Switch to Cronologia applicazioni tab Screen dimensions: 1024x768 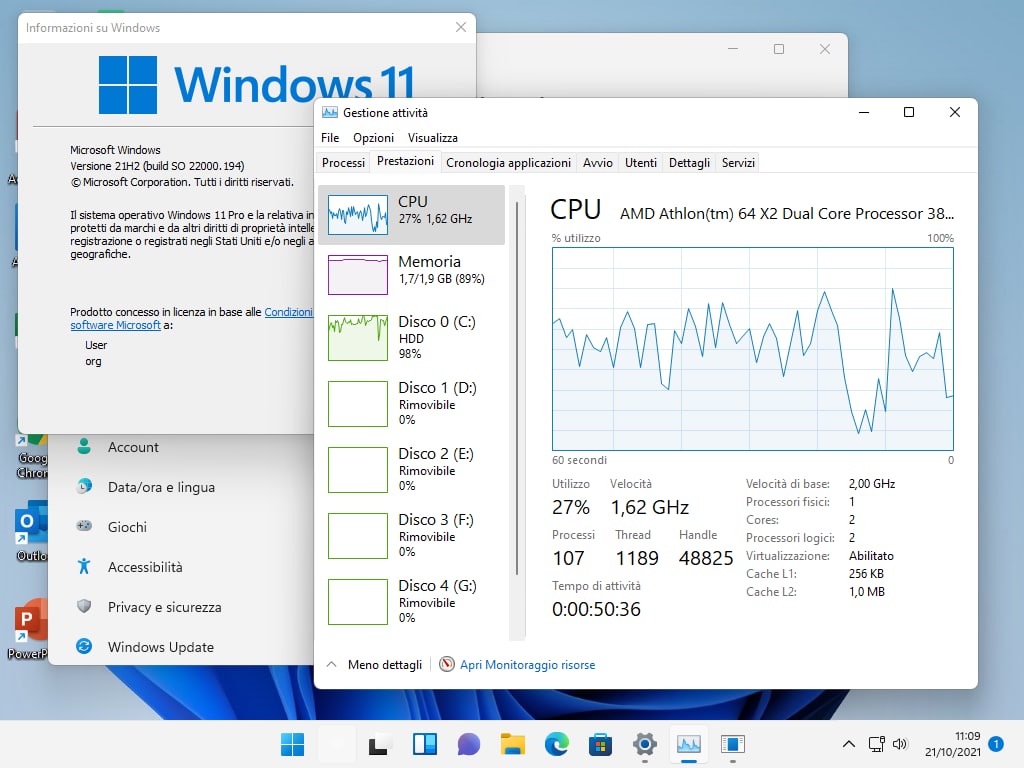(x=508, y=163)
